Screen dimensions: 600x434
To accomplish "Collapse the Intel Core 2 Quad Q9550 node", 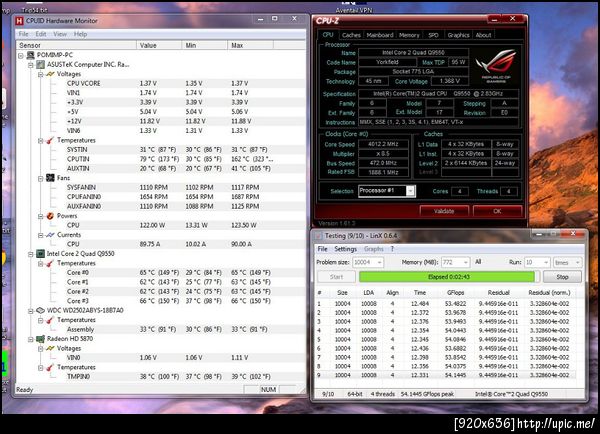I will (x=31, y=254).
